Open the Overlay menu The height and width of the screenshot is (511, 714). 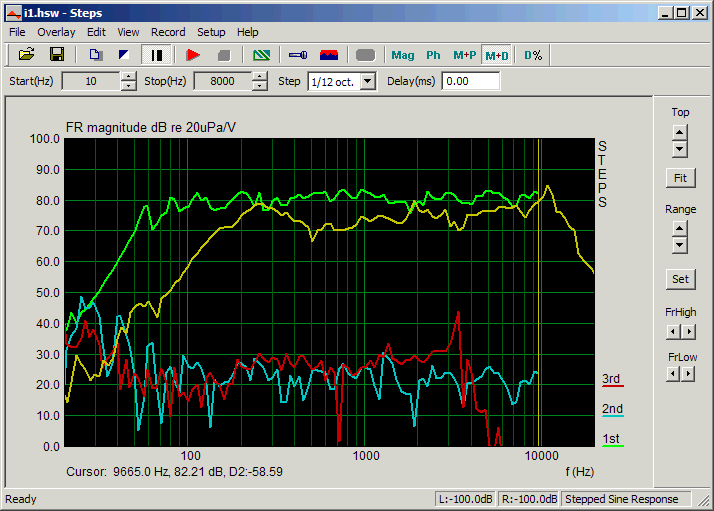point(56,32)
